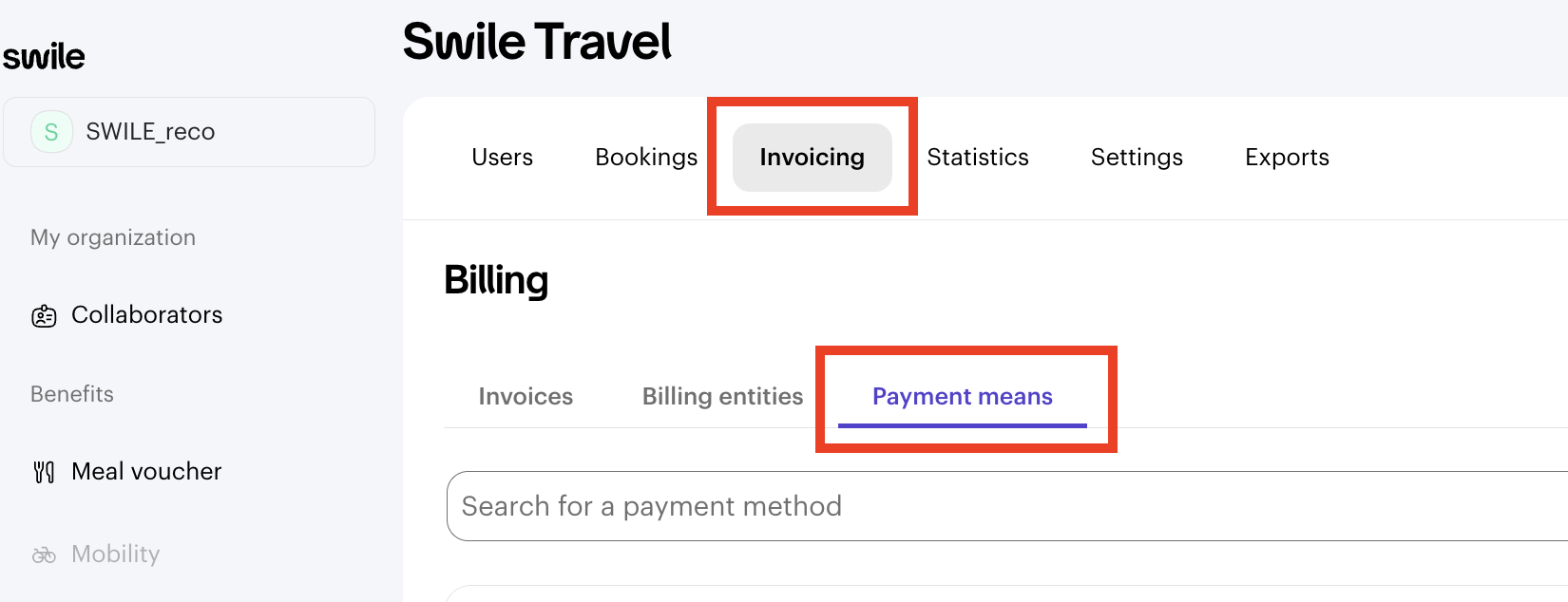Click the green S organization avatar
1568x602 pixels.
click(x=51, y=132)
